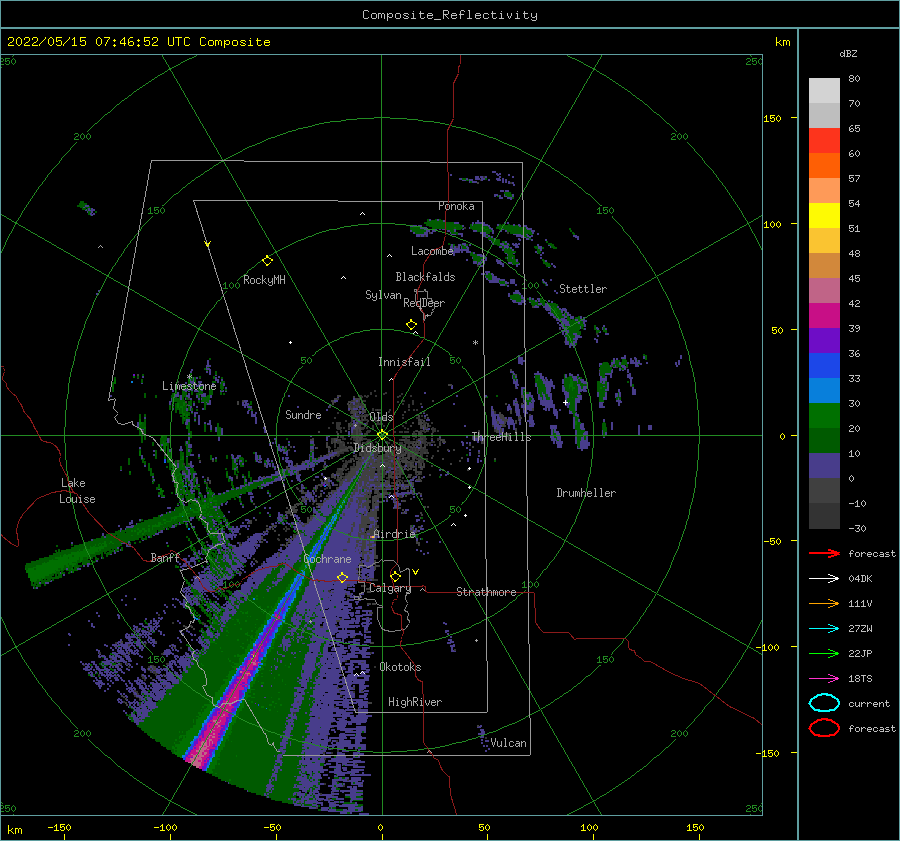
Task: Click the cyan 27ZW arrow icon
Action: click(x=824, y=629)
